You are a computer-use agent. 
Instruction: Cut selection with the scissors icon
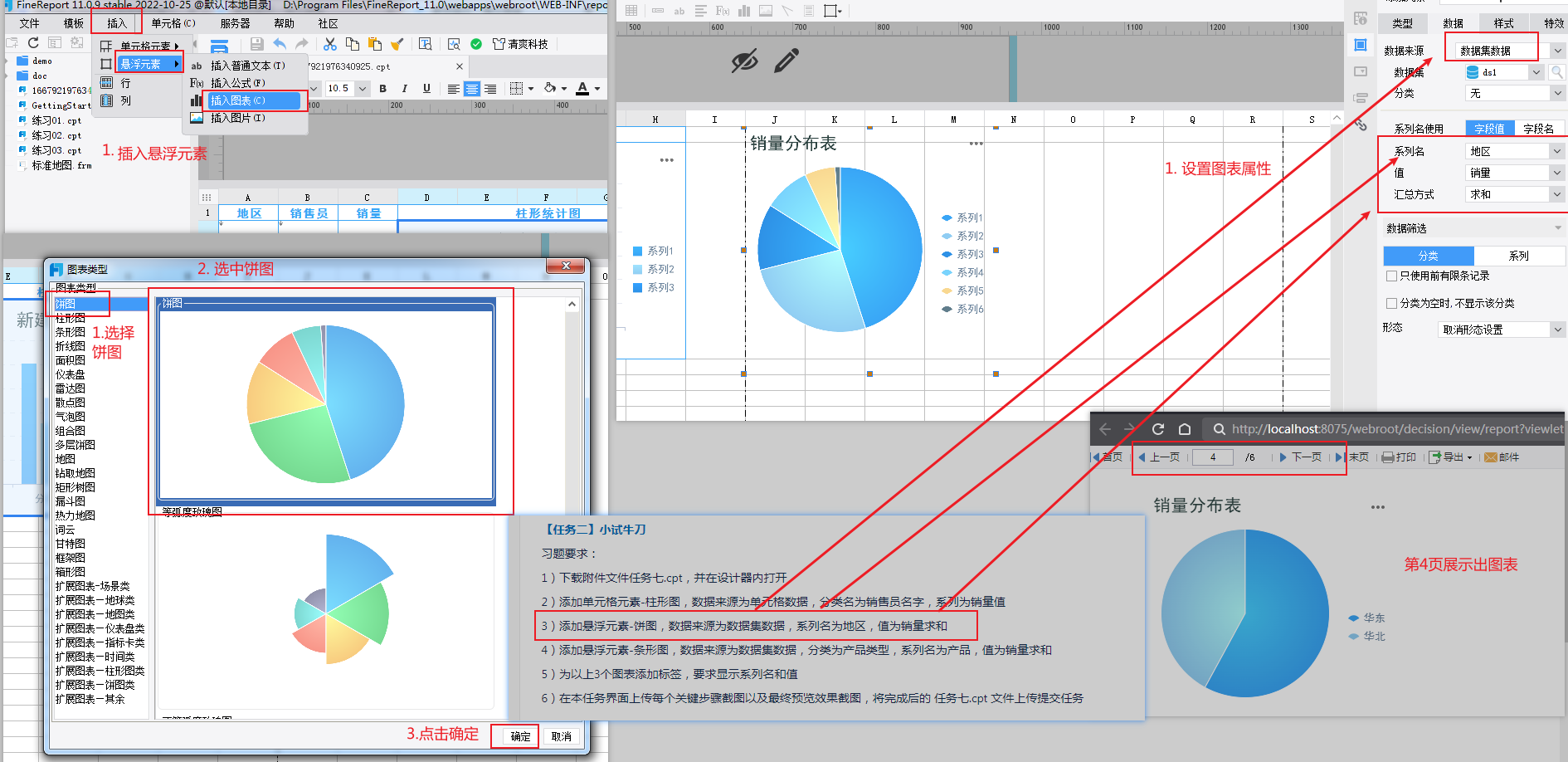click(330, 44)
